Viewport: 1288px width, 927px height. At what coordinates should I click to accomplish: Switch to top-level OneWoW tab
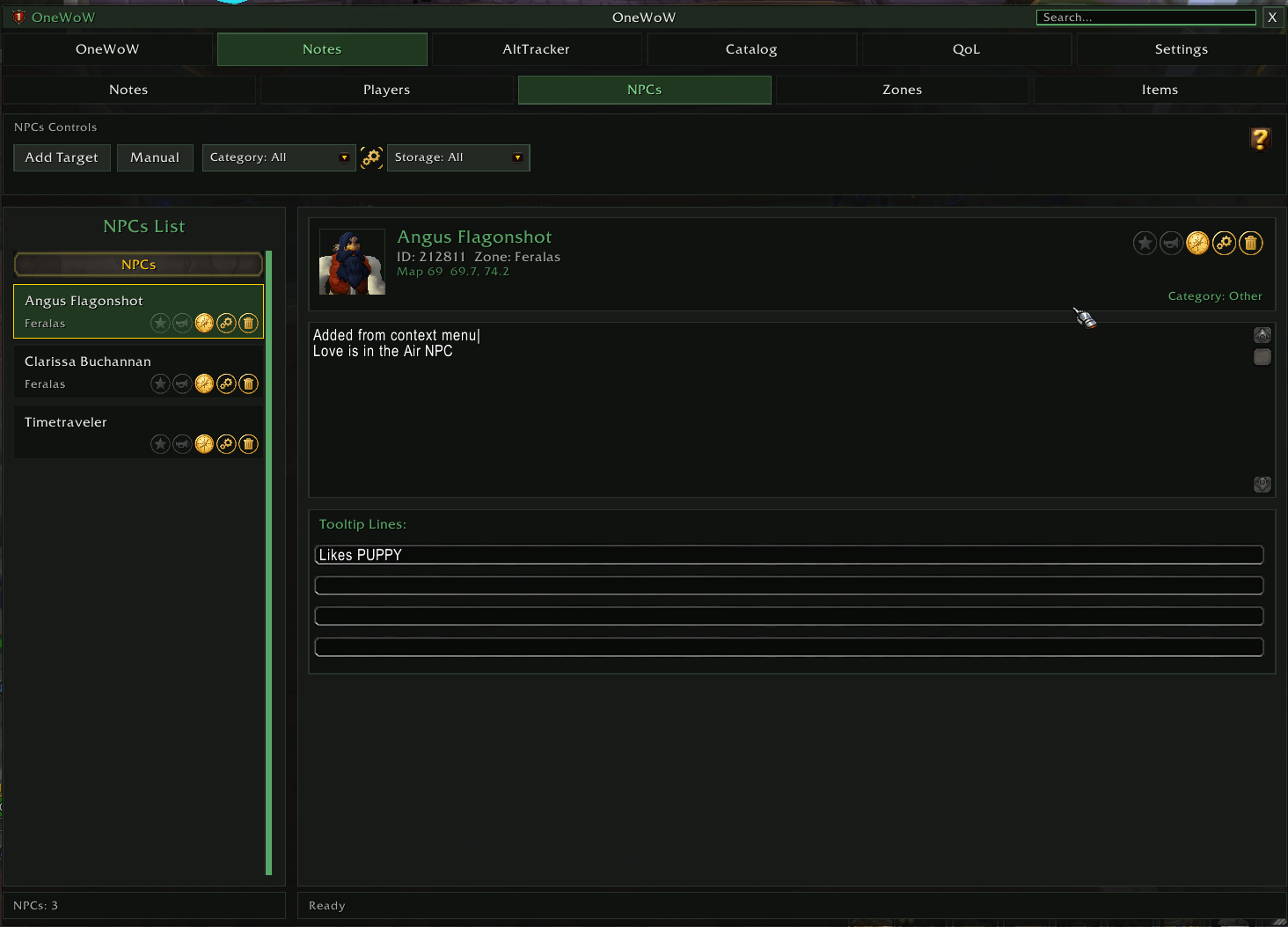coord(107,49)
